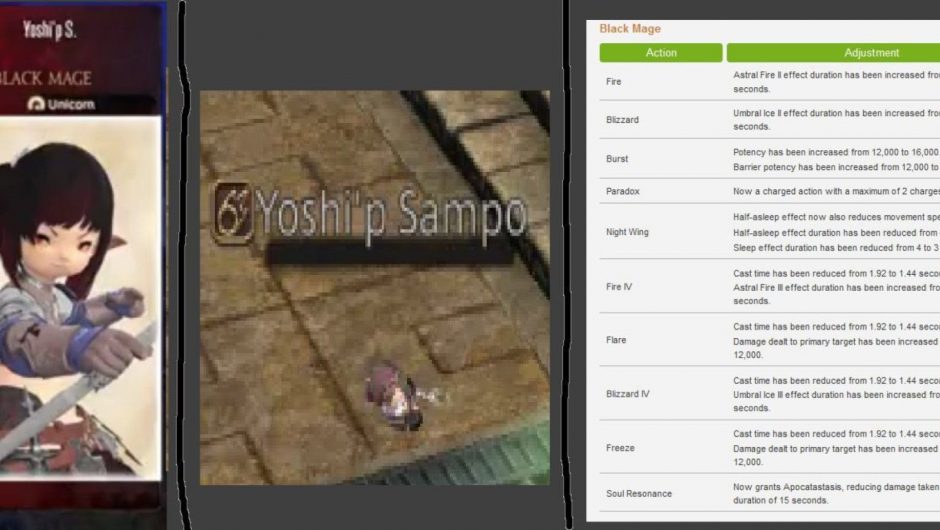Screen dimensions: 940x530
Task: Click the Blizzard action row label
Action: [x=622, y=120]
